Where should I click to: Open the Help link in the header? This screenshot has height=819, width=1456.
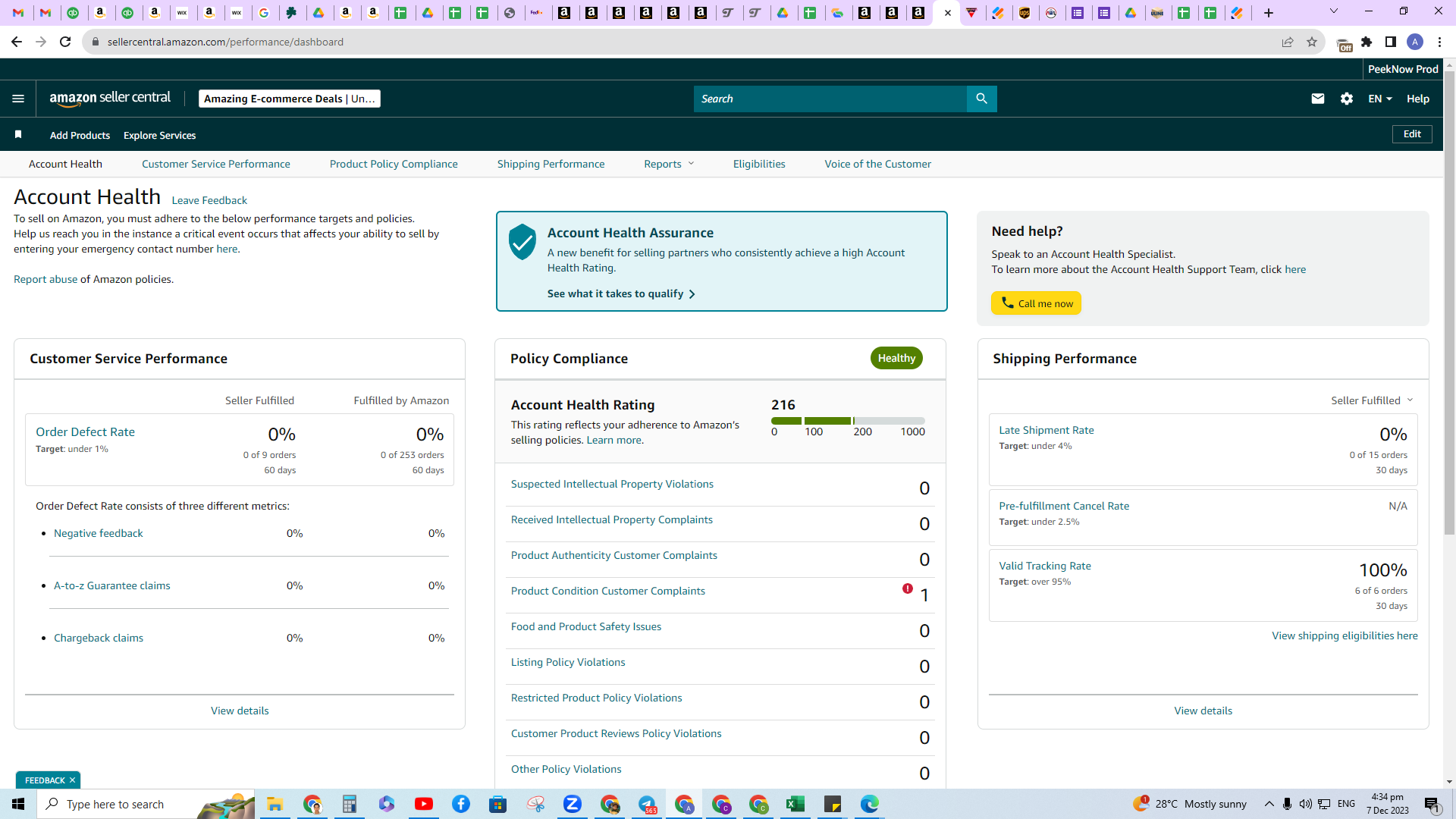(x=1418, y=99)
